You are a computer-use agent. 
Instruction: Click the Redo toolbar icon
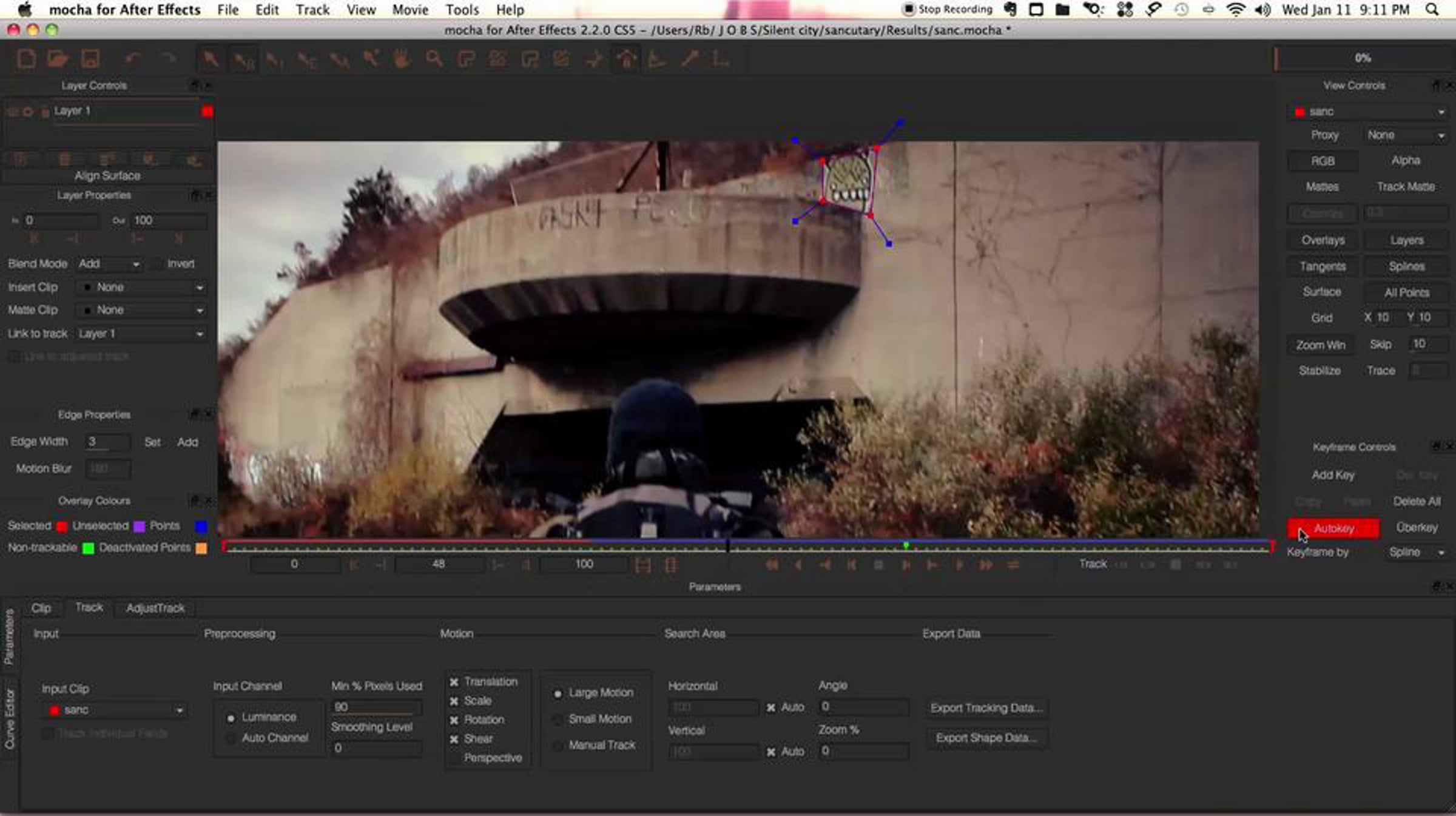[167, 59]
